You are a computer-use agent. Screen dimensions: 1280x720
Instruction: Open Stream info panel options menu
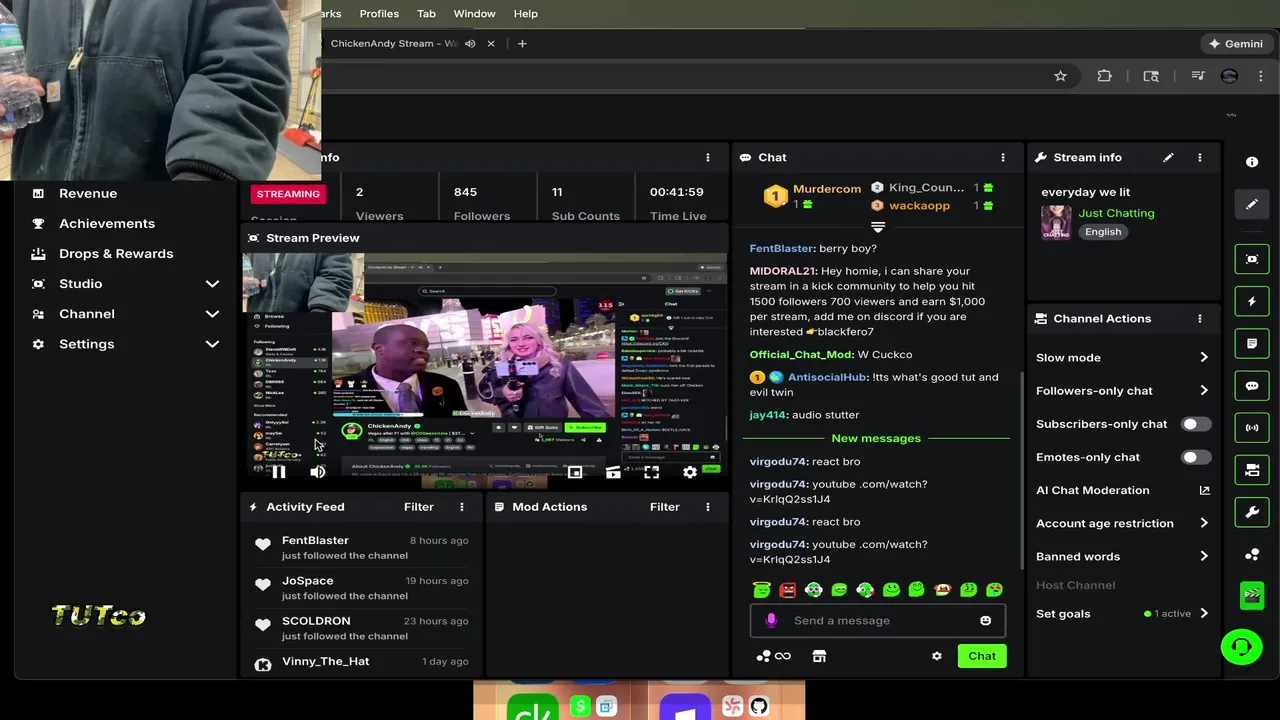[1200, 157]
